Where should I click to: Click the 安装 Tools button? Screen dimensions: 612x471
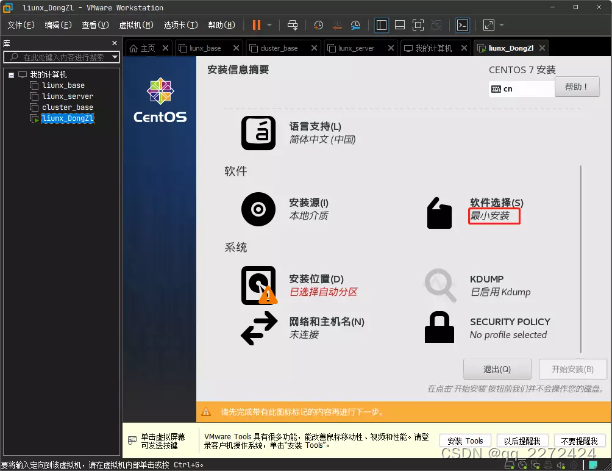pos(465,441)
